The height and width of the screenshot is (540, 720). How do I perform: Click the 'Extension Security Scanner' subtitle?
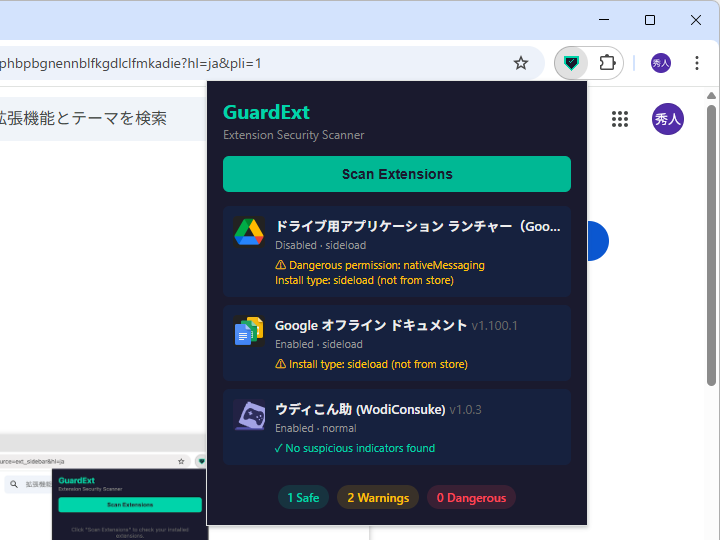click(x=293, y=135)
